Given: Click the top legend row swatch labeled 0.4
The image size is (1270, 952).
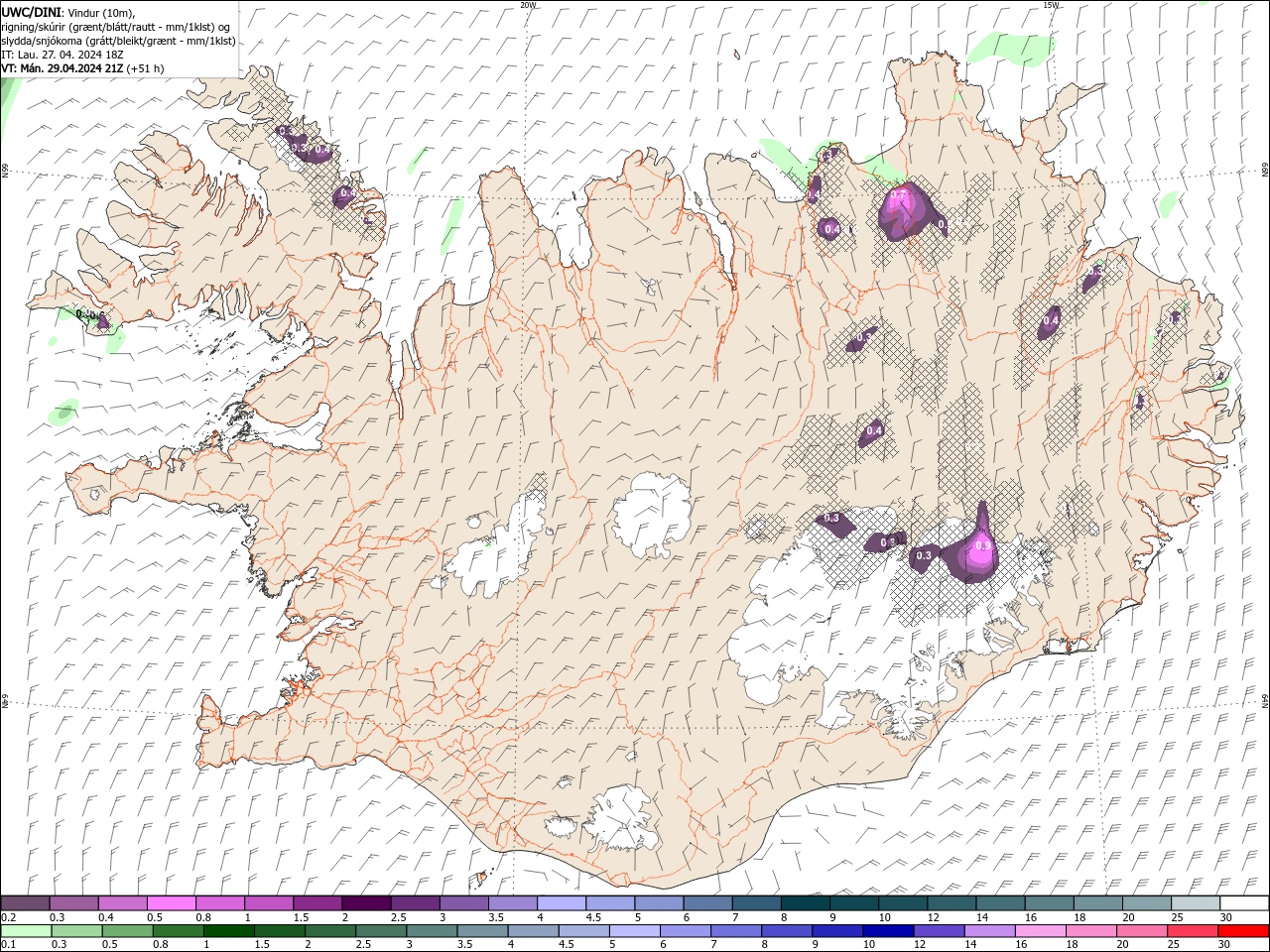Looking at the screenshot, I should (x=122, y=903).
